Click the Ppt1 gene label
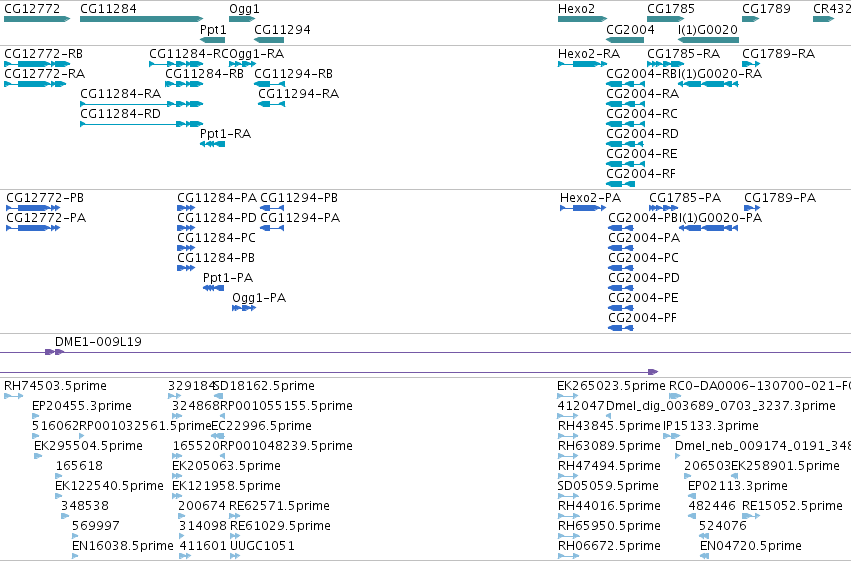 pos(213,30)
